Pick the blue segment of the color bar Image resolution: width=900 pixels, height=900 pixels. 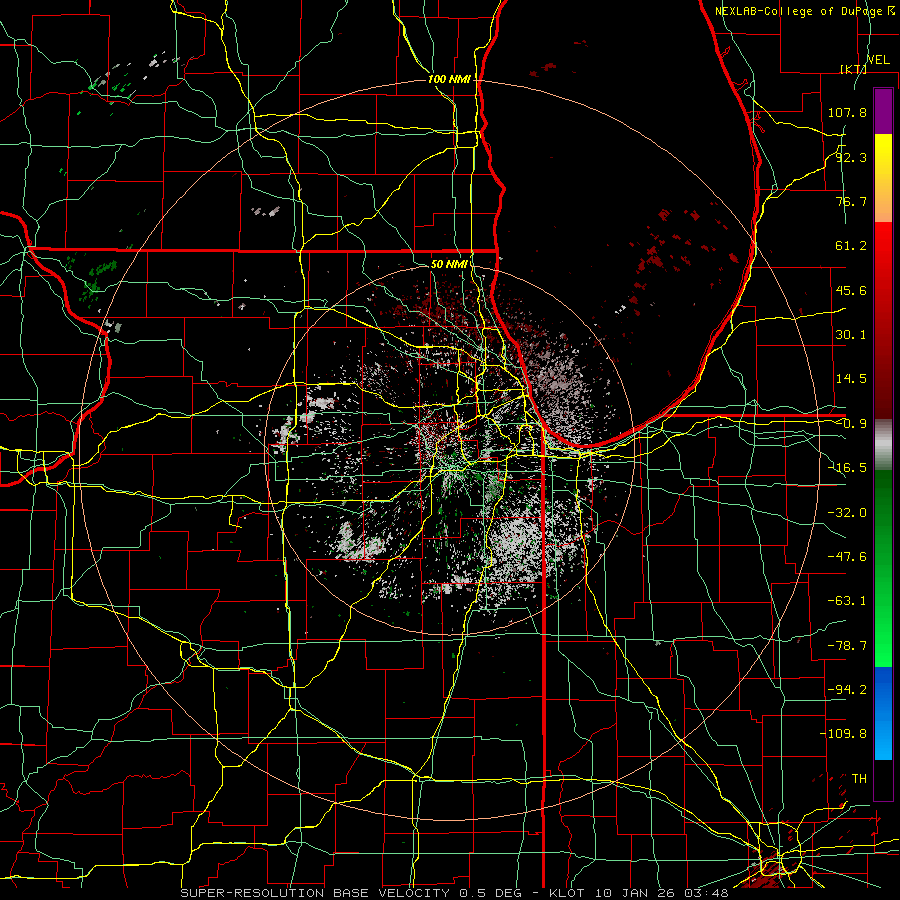coord(883,713)
